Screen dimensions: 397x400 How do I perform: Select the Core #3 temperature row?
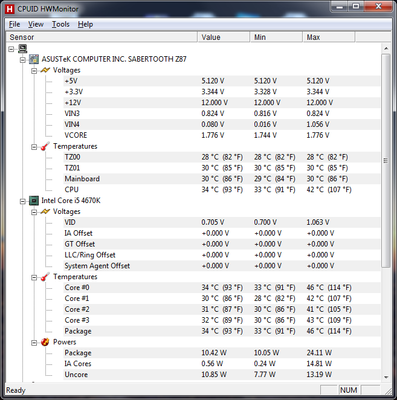click(222, 320)
